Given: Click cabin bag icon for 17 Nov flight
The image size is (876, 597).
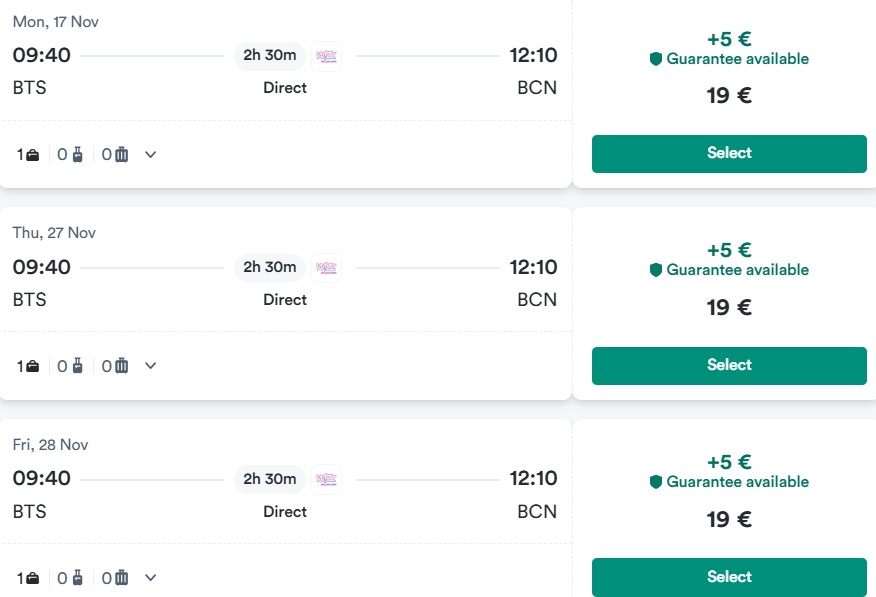Looking at the screenshot, I should click(x=78, y=155).
